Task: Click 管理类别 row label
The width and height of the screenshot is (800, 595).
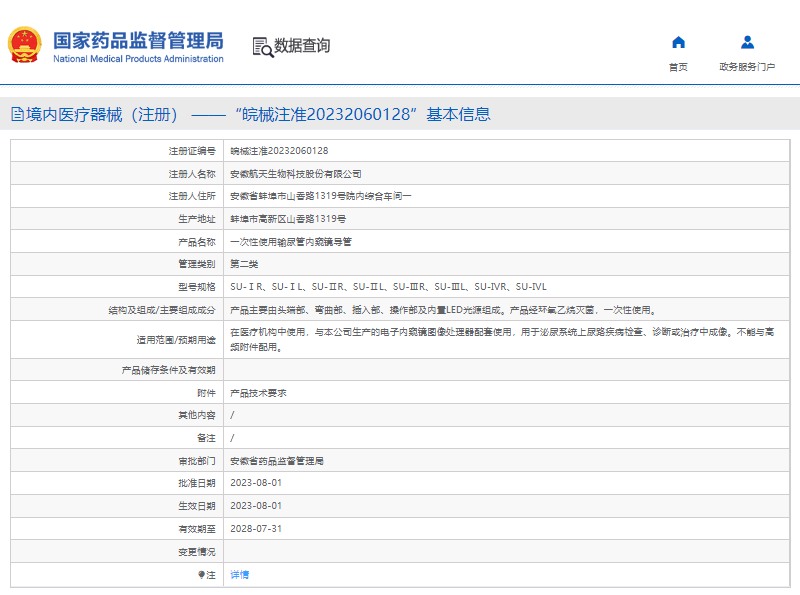Action: click(x=197, y=264)
